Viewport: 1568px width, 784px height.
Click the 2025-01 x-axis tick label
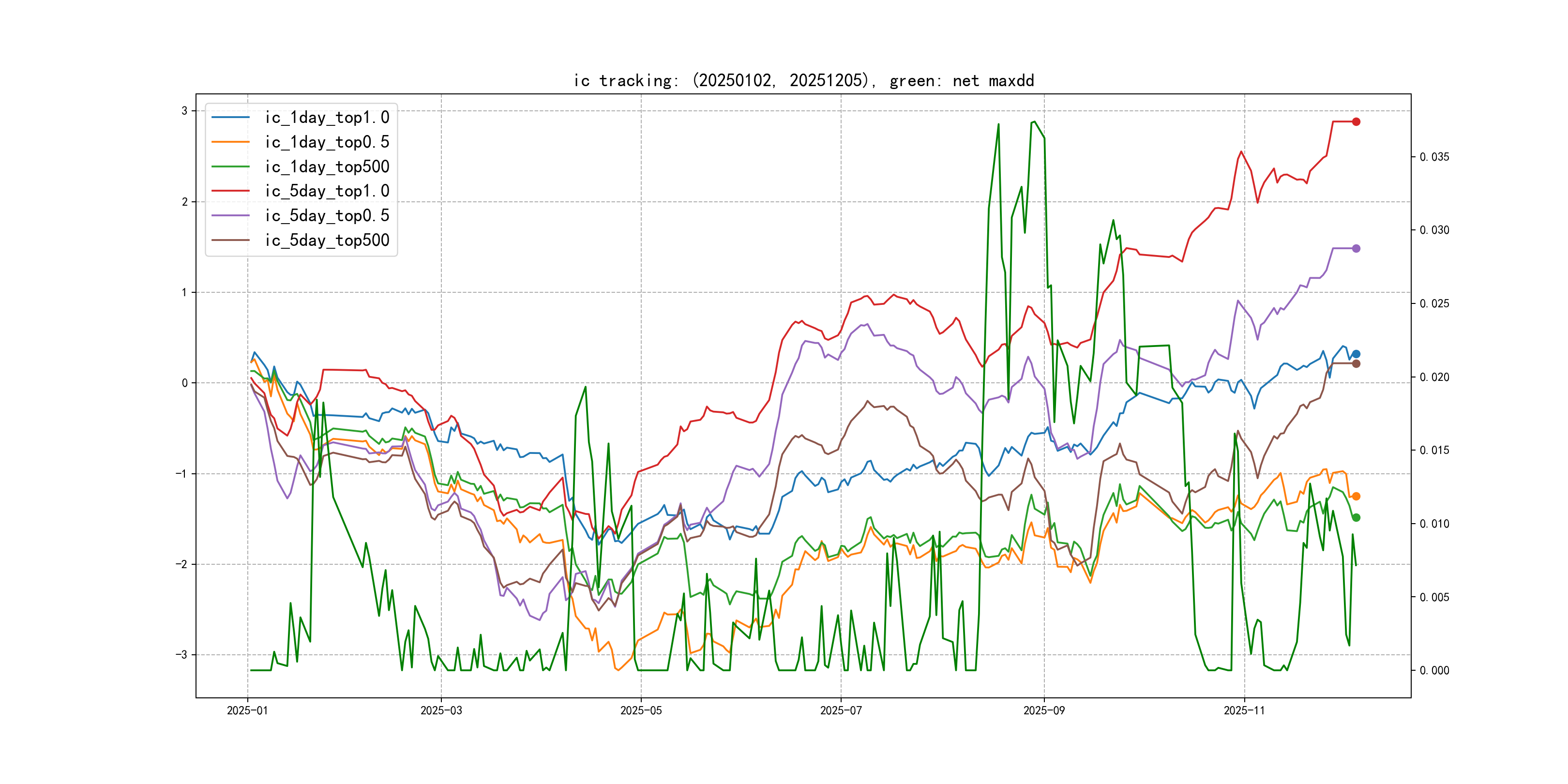[247, 710]
